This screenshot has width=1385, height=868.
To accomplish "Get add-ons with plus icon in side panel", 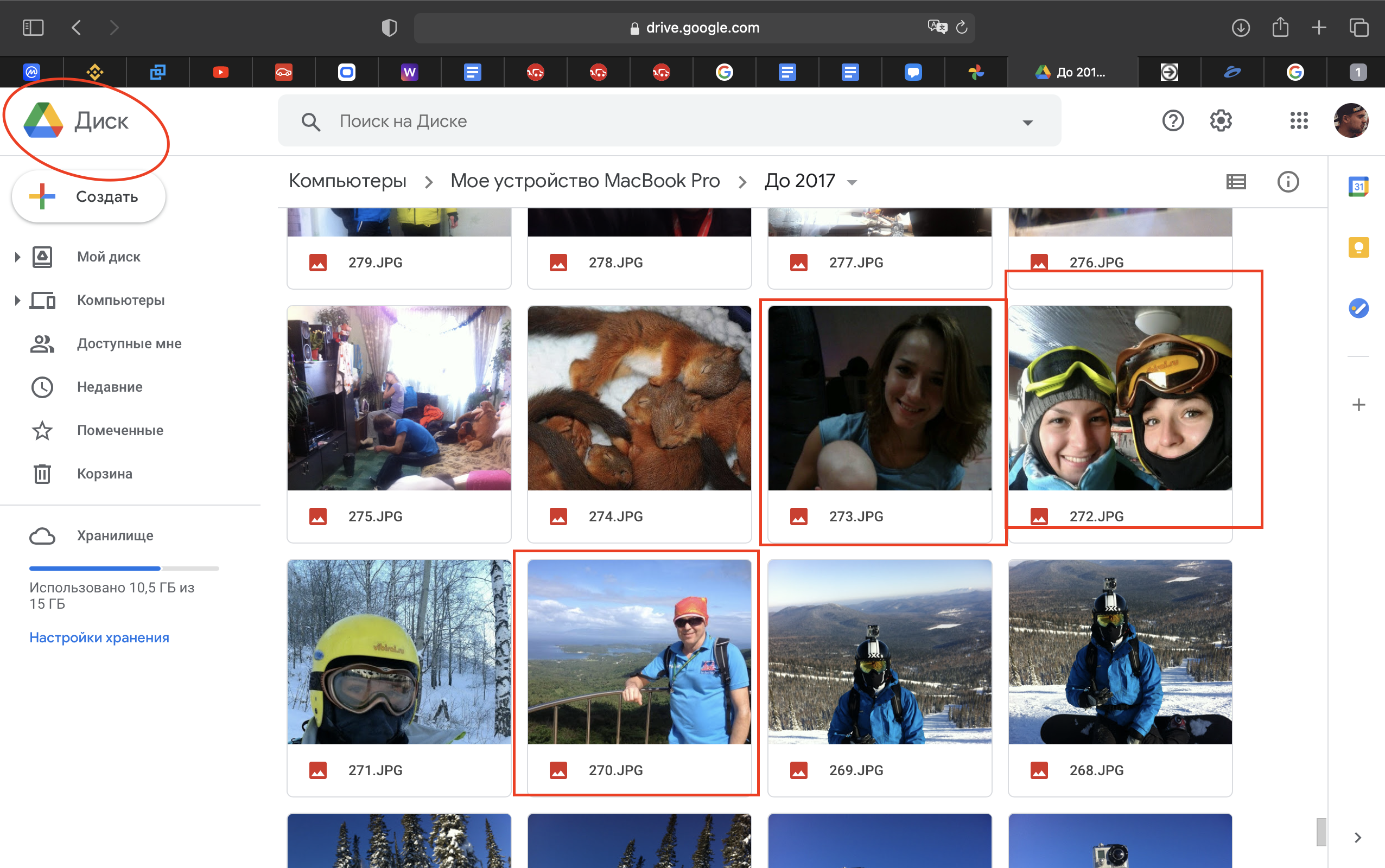I will click(x=1358, y=405).
